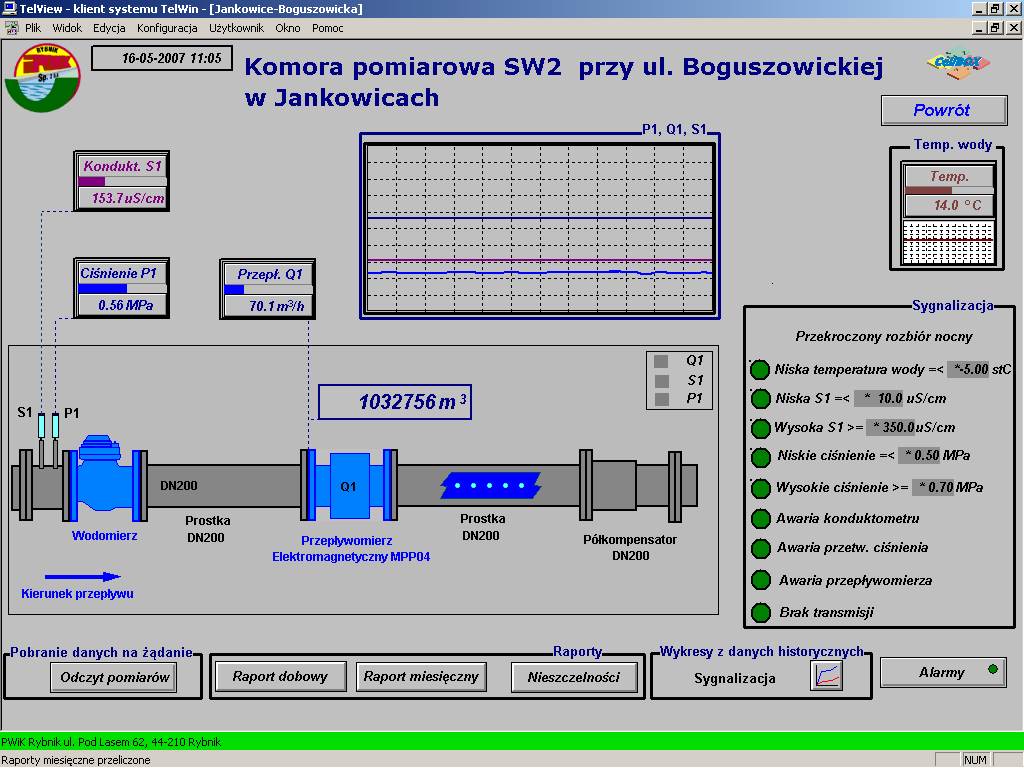Toggle the P1 legend square
The width and height of the screenshot is (1024, 768).
(x=662, y=399)
